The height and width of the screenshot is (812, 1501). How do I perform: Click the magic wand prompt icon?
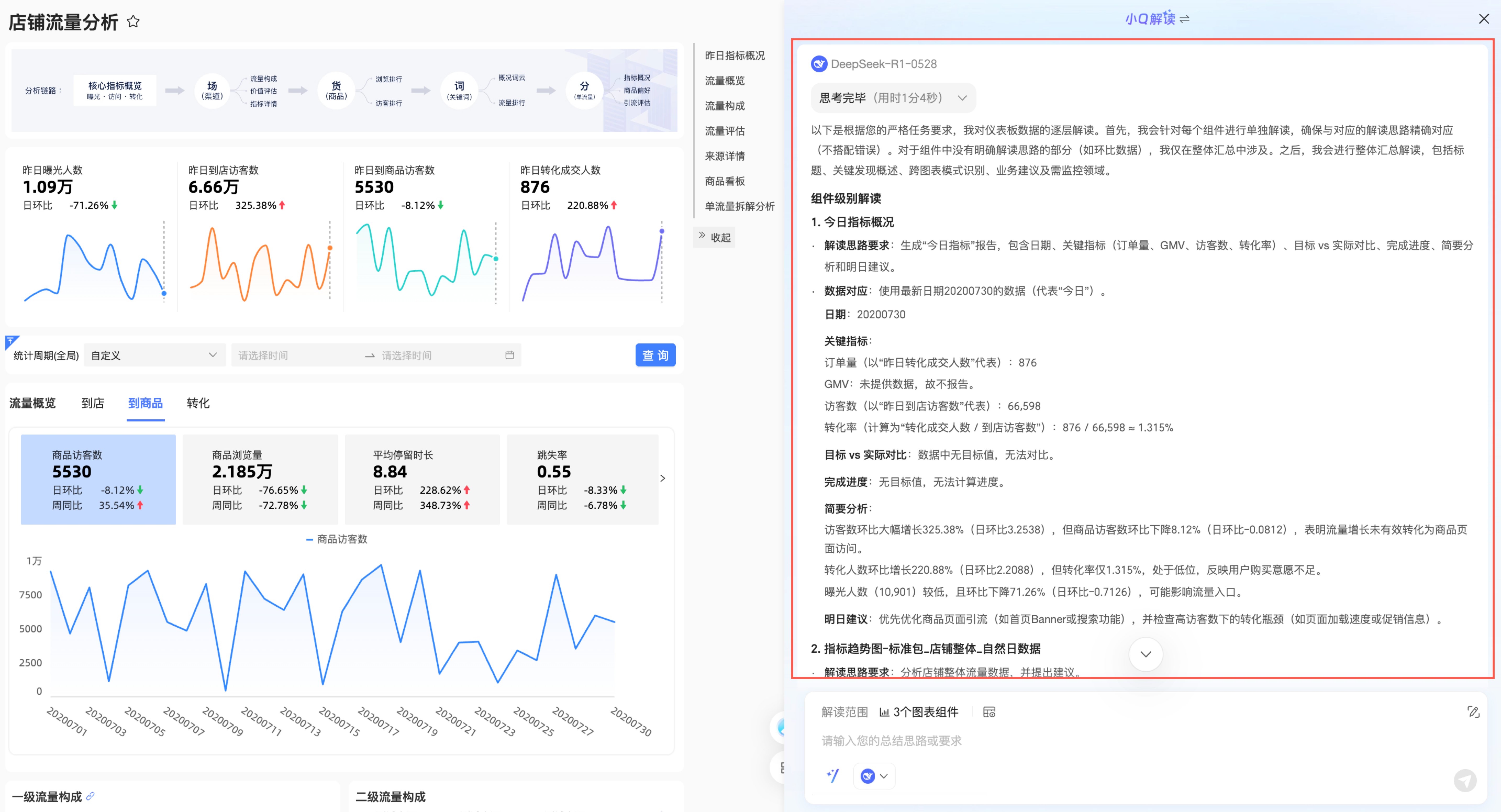pyautogui.click(x=833, y=775)
